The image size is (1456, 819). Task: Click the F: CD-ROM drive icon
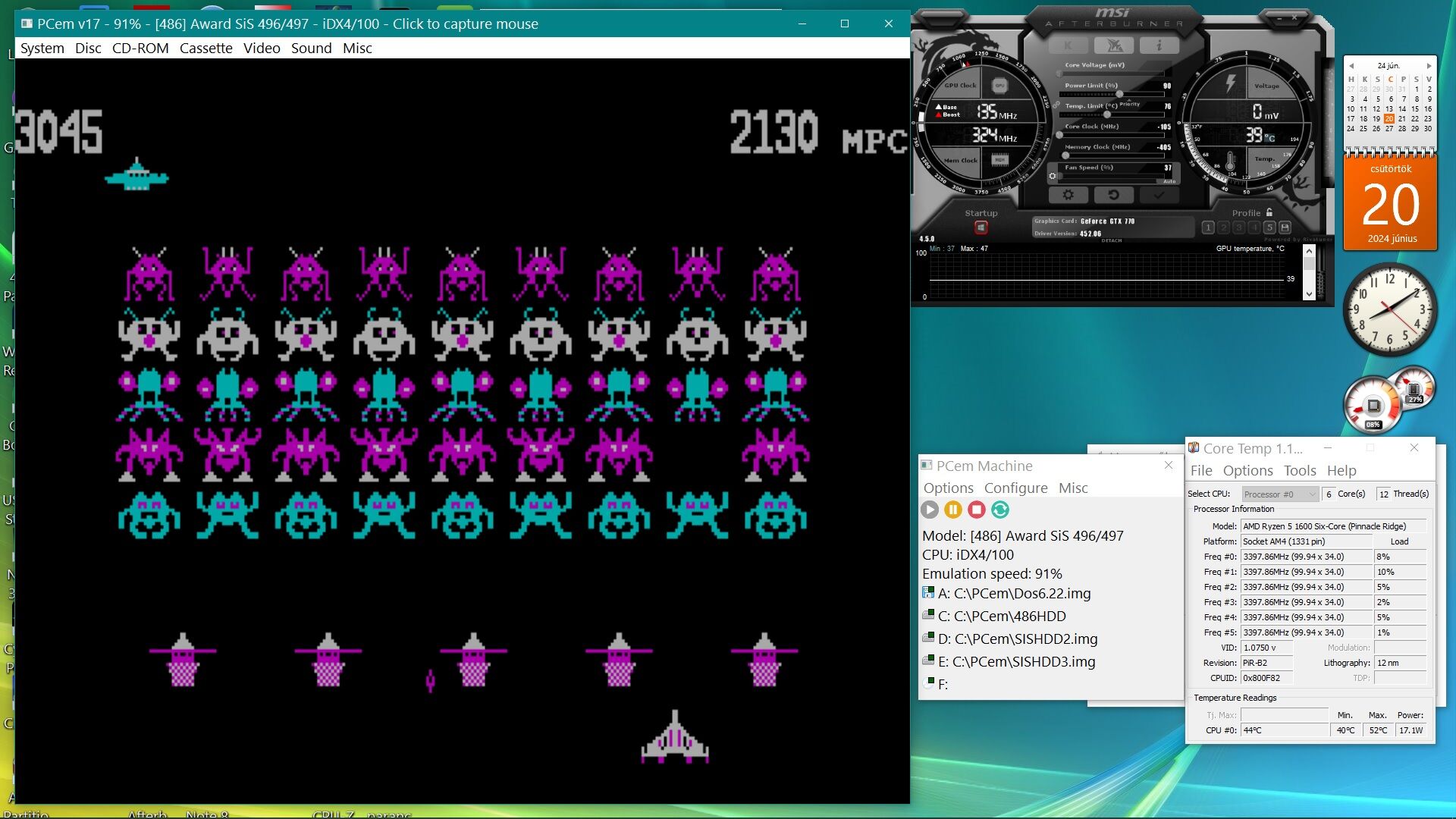928,683
